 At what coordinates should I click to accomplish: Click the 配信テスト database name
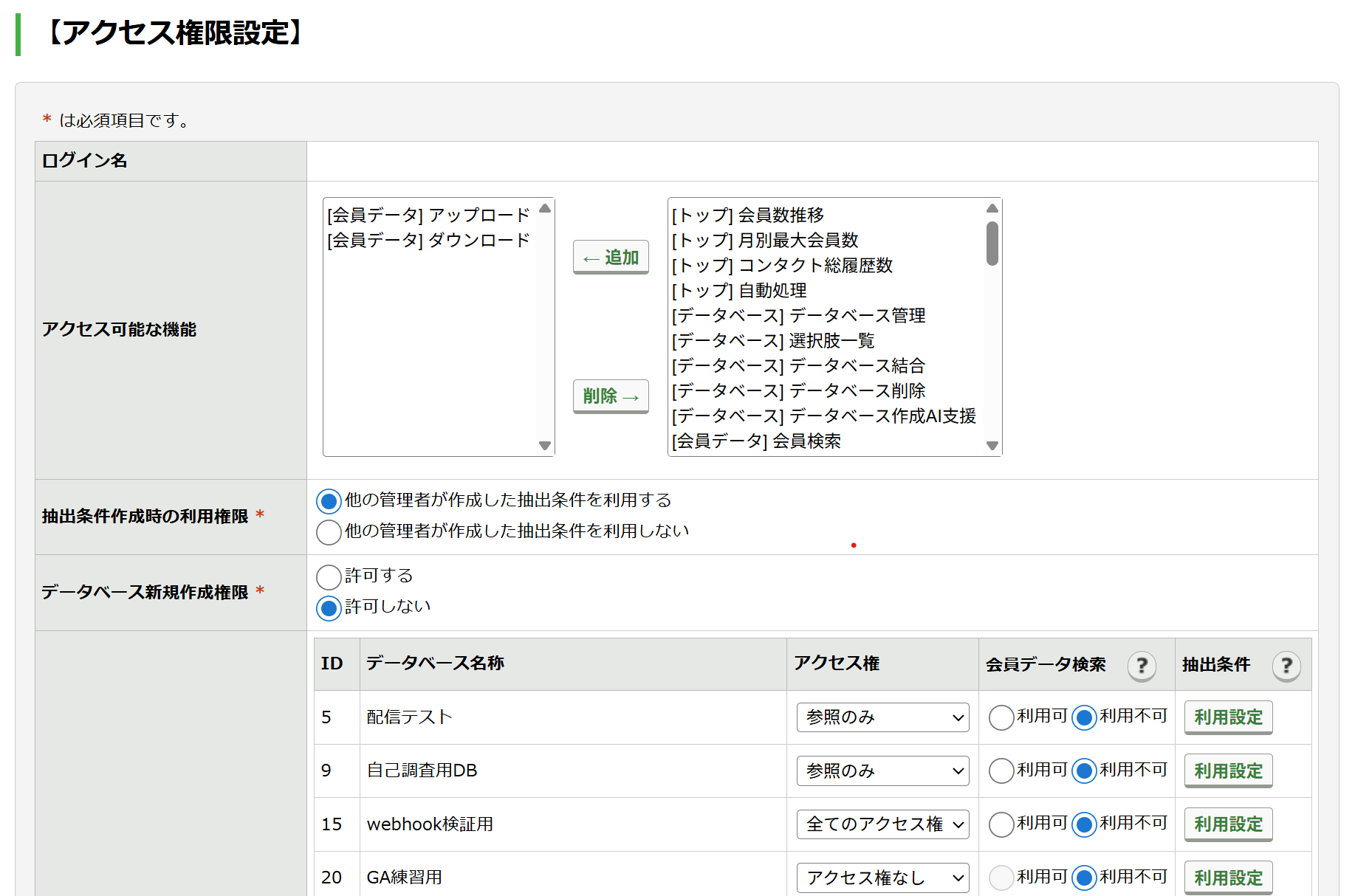pyautogui.click(x=409, y=717)
